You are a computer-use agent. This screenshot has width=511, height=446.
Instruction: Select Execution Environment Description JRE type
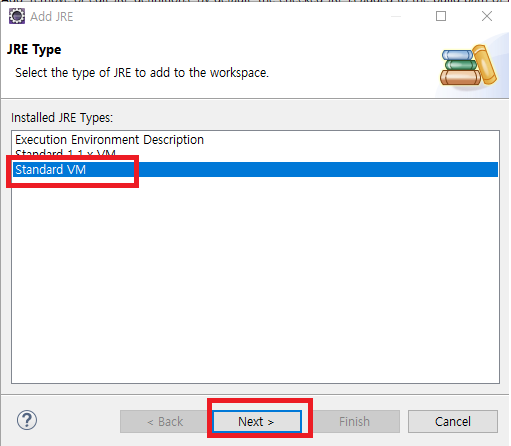click(255, 140)
